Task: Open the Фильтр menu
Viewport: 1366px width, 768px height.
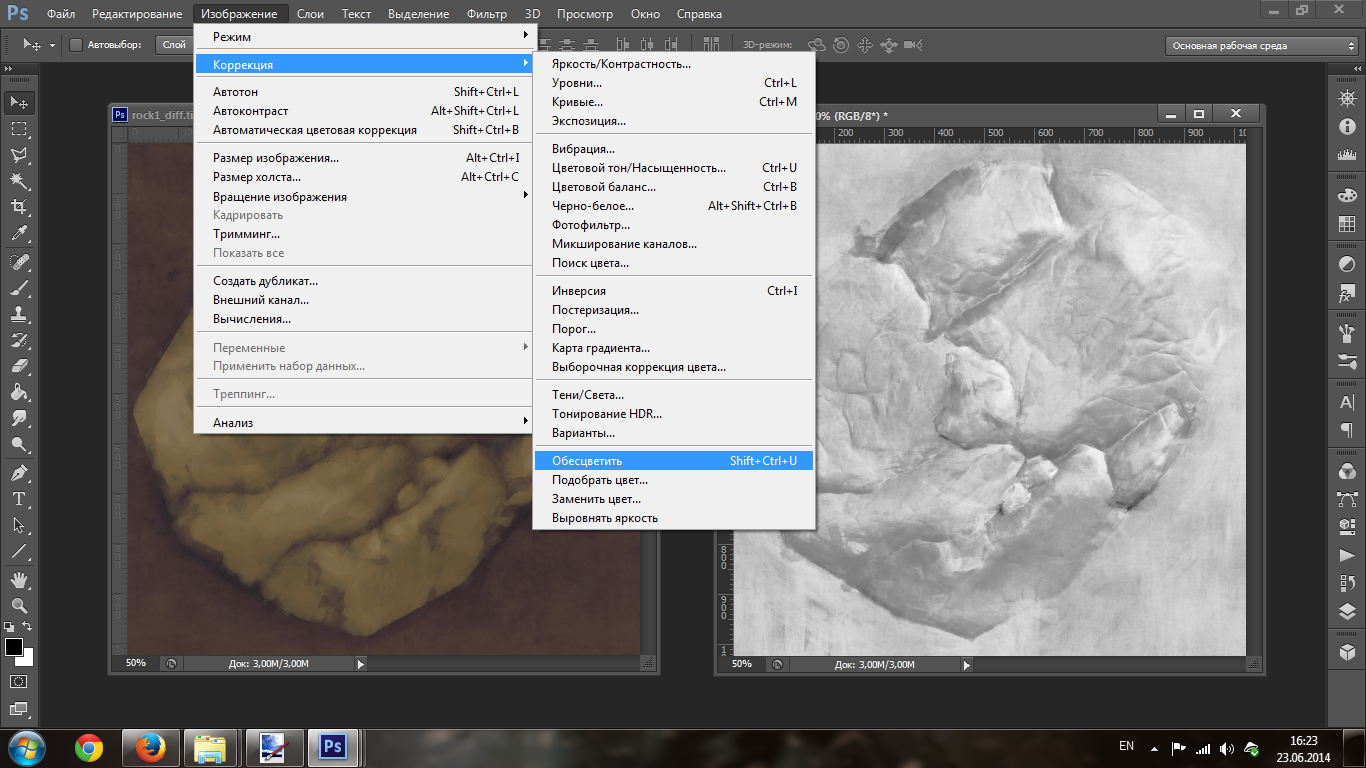Action: [487, 14]
